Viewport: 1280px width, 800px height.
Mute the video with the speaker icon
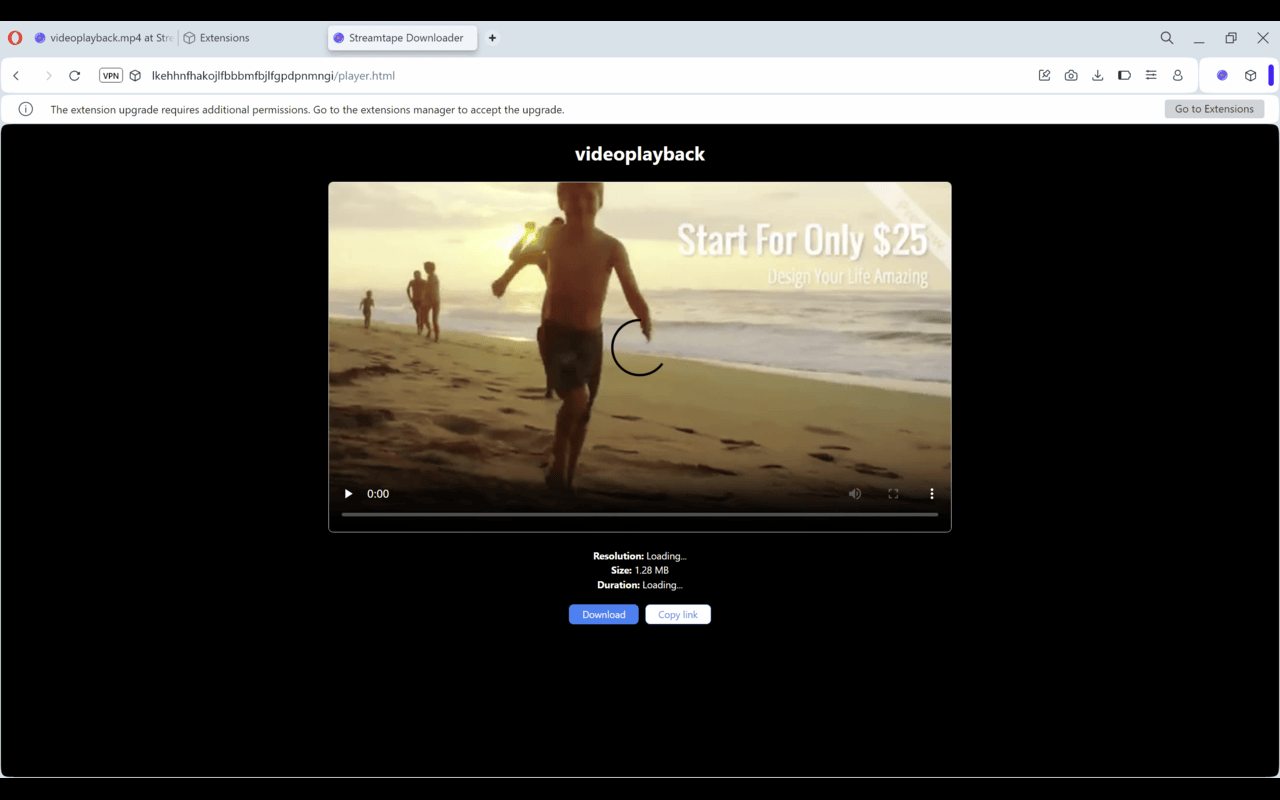click(855, 493)
